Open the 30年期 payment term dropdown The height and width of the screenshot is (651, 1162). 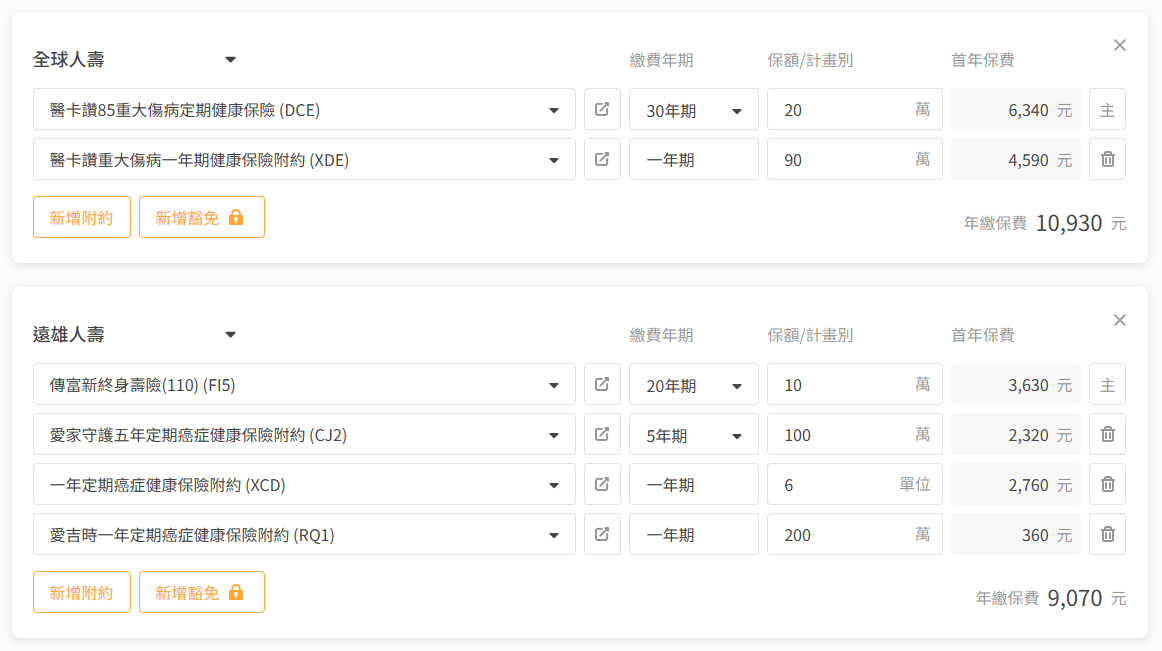click(693, 110)
